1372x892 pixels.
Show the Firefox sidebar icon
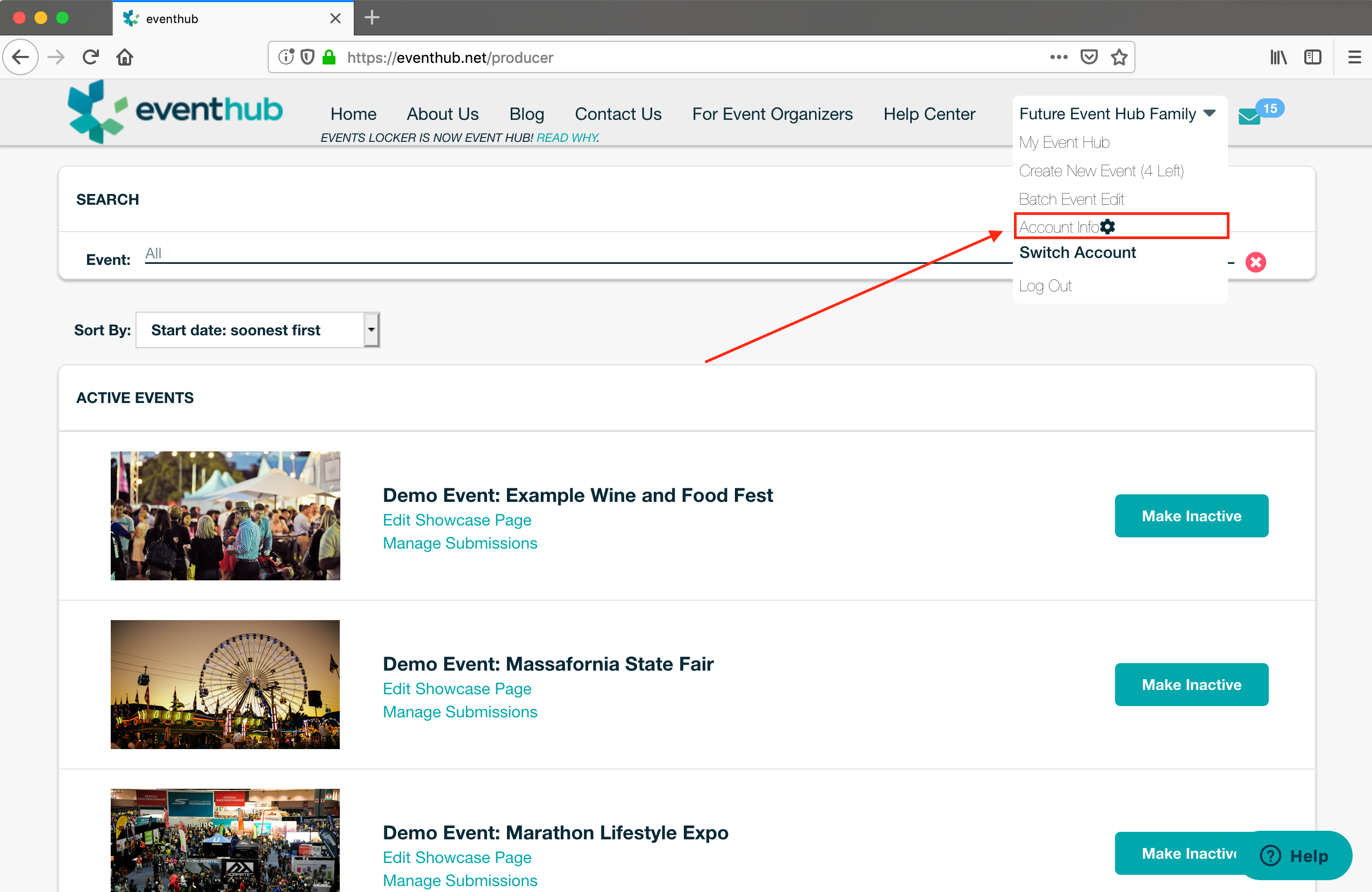coord(1313,57)
